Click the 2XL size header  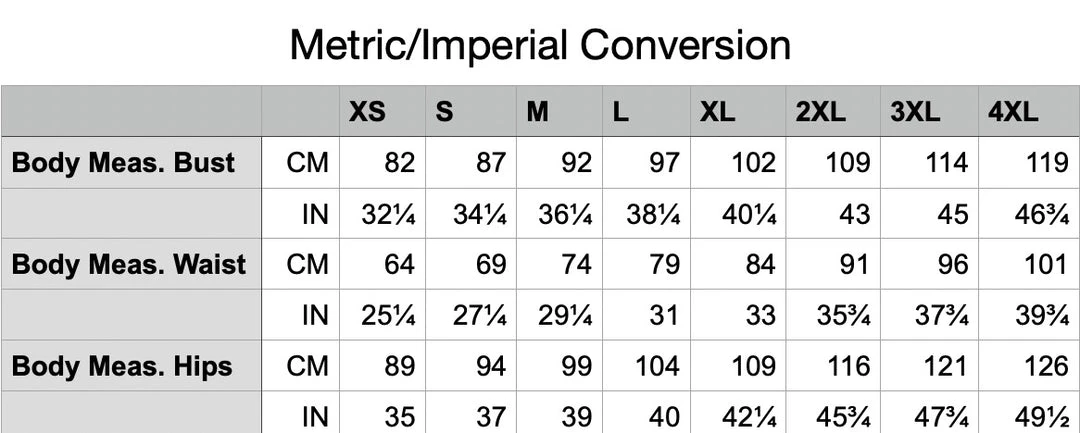pyautogui.click(x=820, y=112)
